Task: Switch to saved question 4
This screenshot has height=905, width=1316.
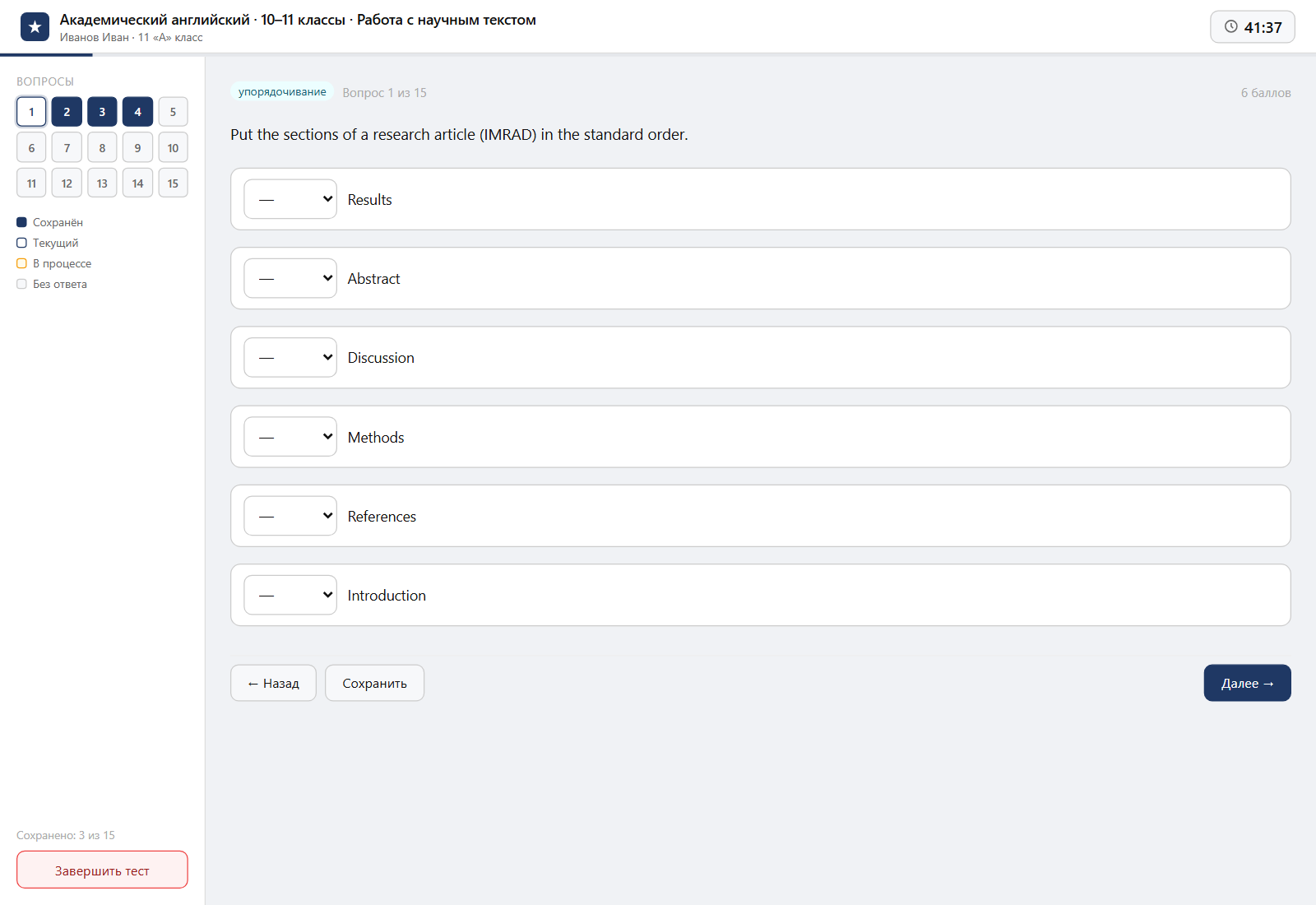Action: [x=137, y=112]
